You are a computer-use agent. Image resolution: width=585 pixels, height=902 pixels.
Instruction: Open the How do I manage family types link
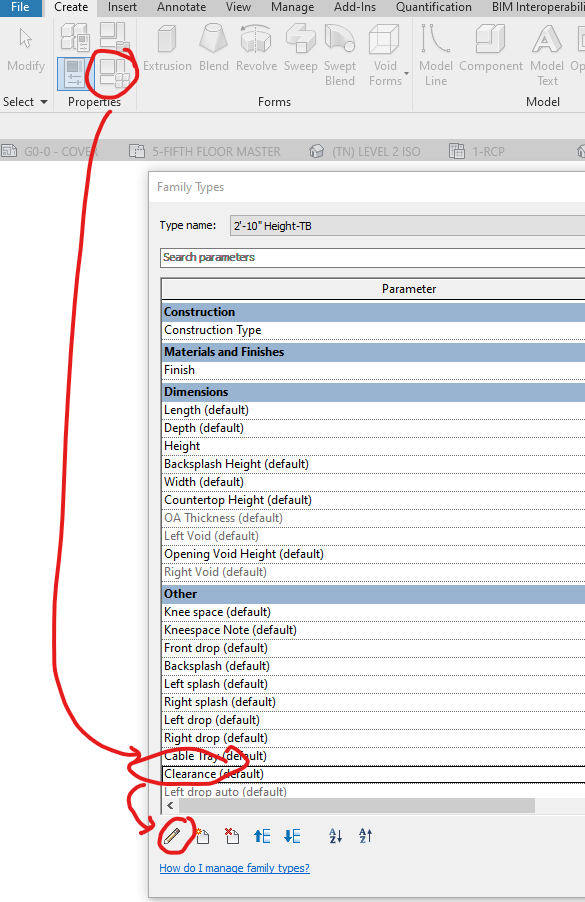coord(234,868)
